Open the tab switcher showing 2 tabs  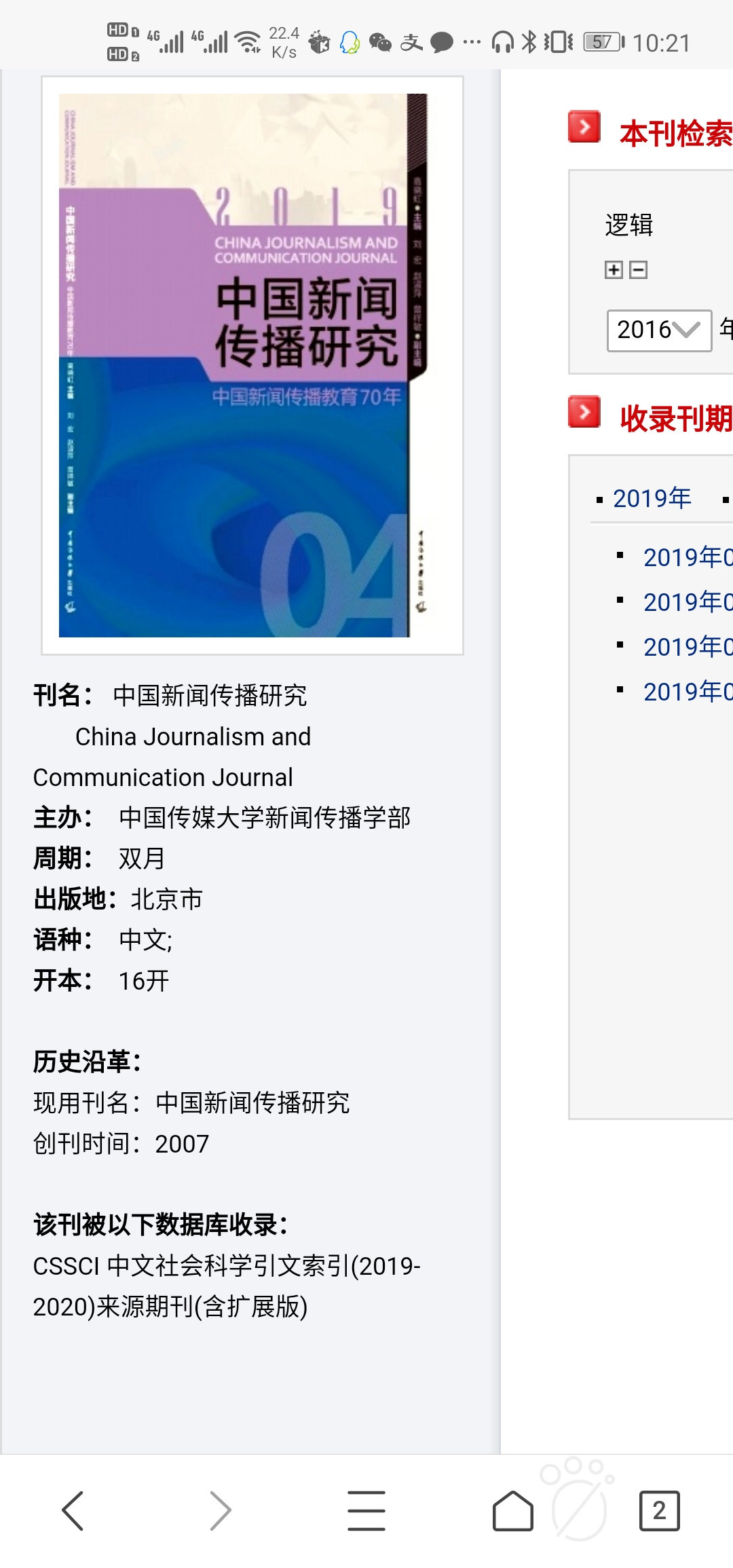click(x=659, y=1510)
